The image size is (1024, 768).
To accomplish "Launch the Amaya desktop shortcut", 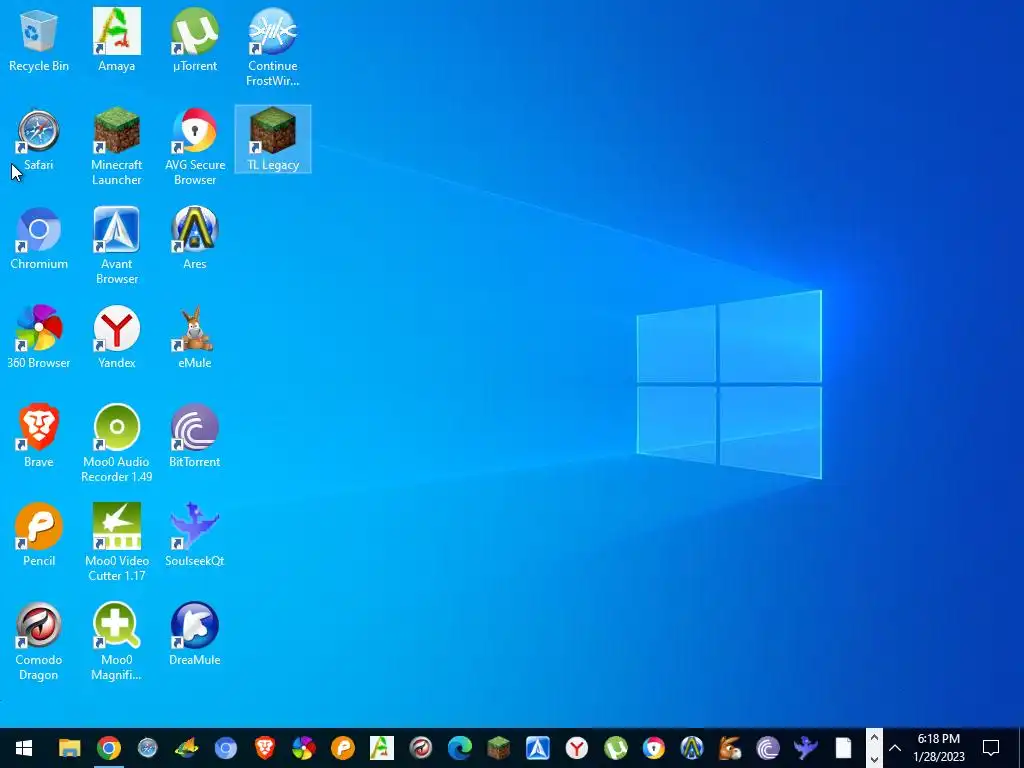I will (x=116, y=40).
